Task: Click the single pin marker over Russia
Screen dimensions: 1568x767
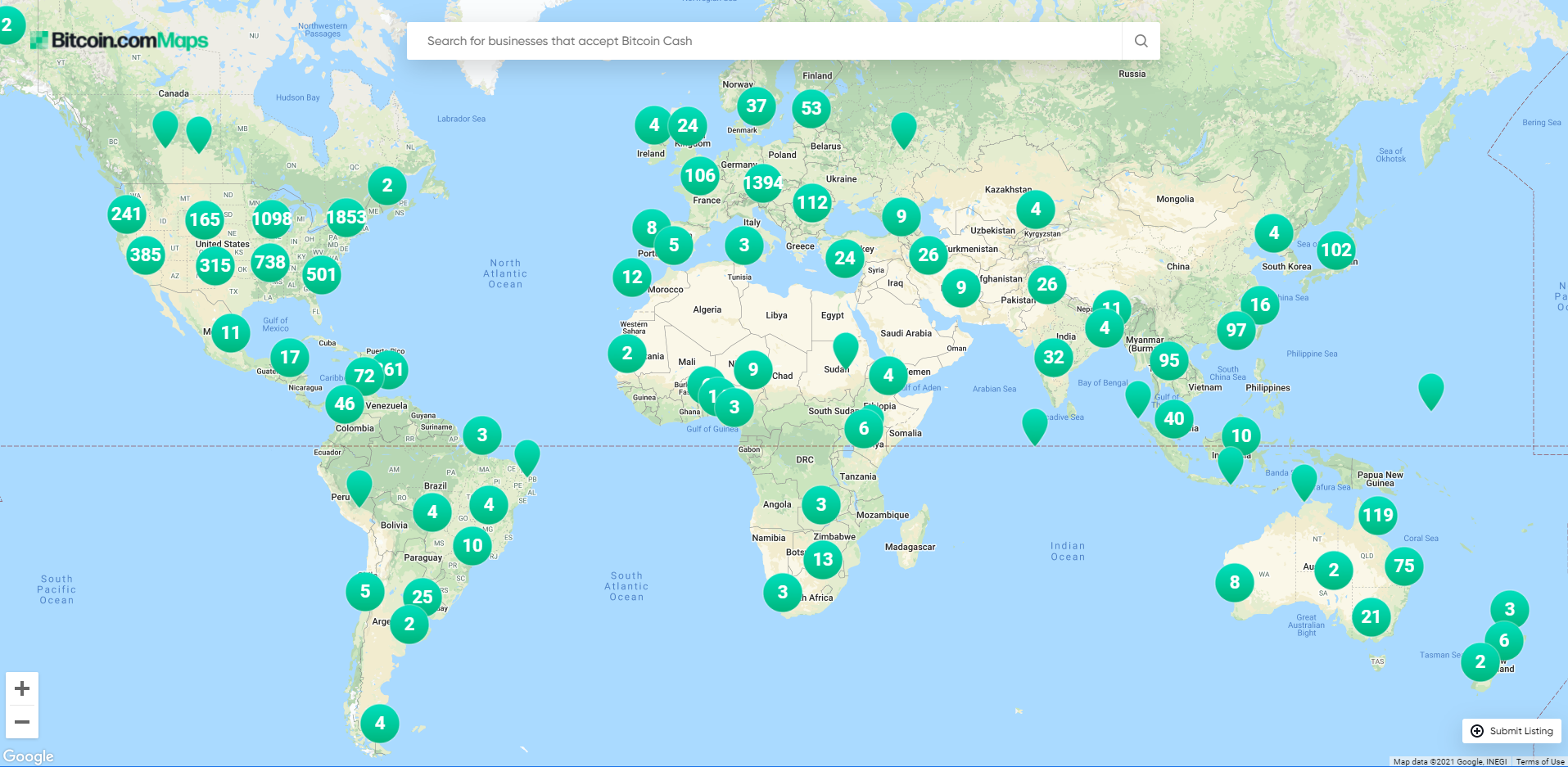Action: click(x=904, y=129)
